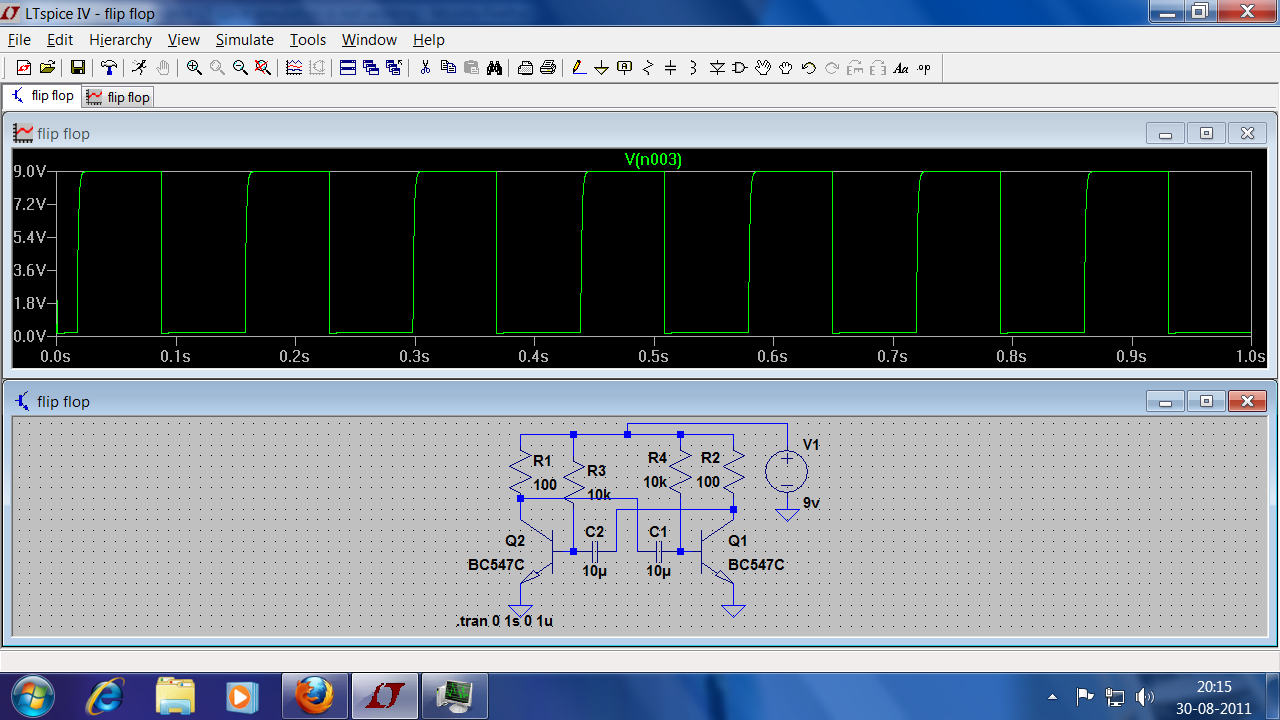Minimize the schematic flip flop child window
Image resolution: width=1280 pixels, height=720 pixels.
[x=1165, y=401]
